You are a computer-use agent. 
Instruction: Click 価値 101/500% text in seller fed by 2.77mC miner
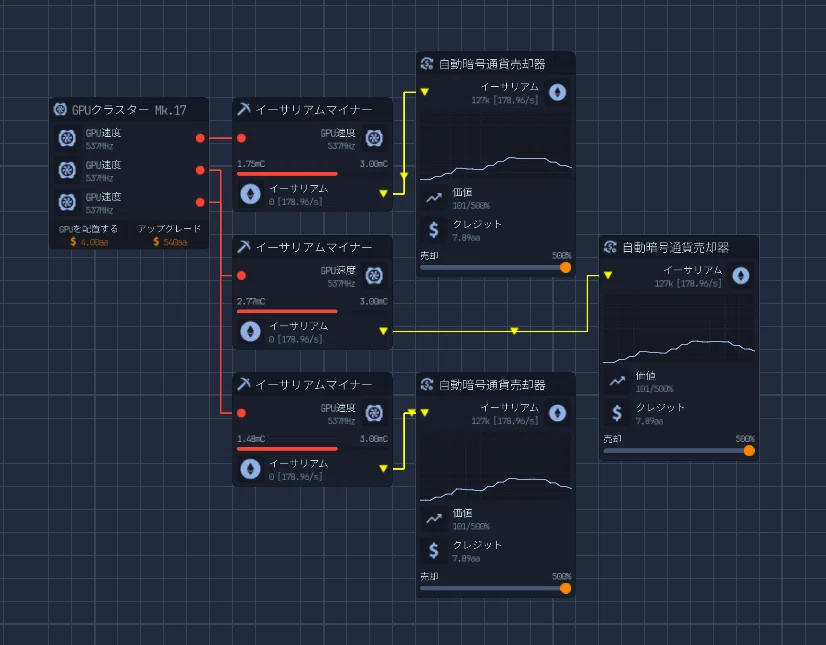[x=654, y=382]
